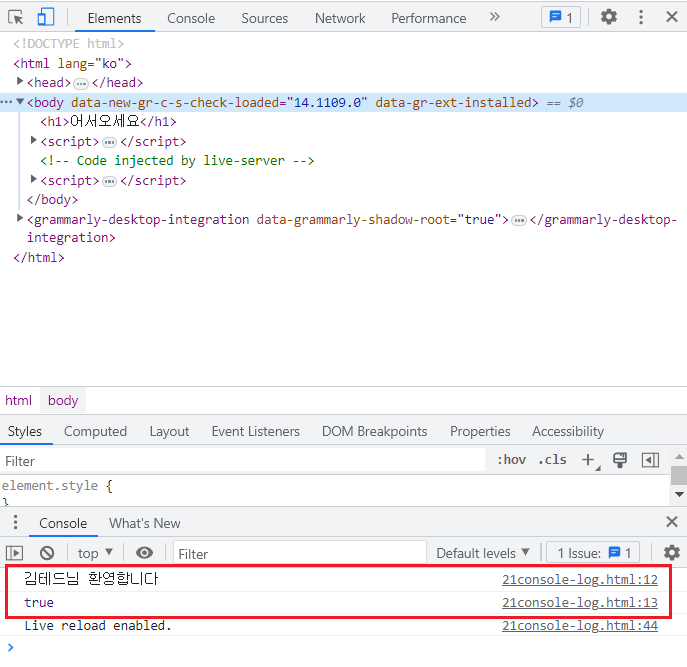Image resolution: width=687 pixels, height=667 pixels.
Task: Open the top JavaScript context dropdown
Action: click(95, 553)
